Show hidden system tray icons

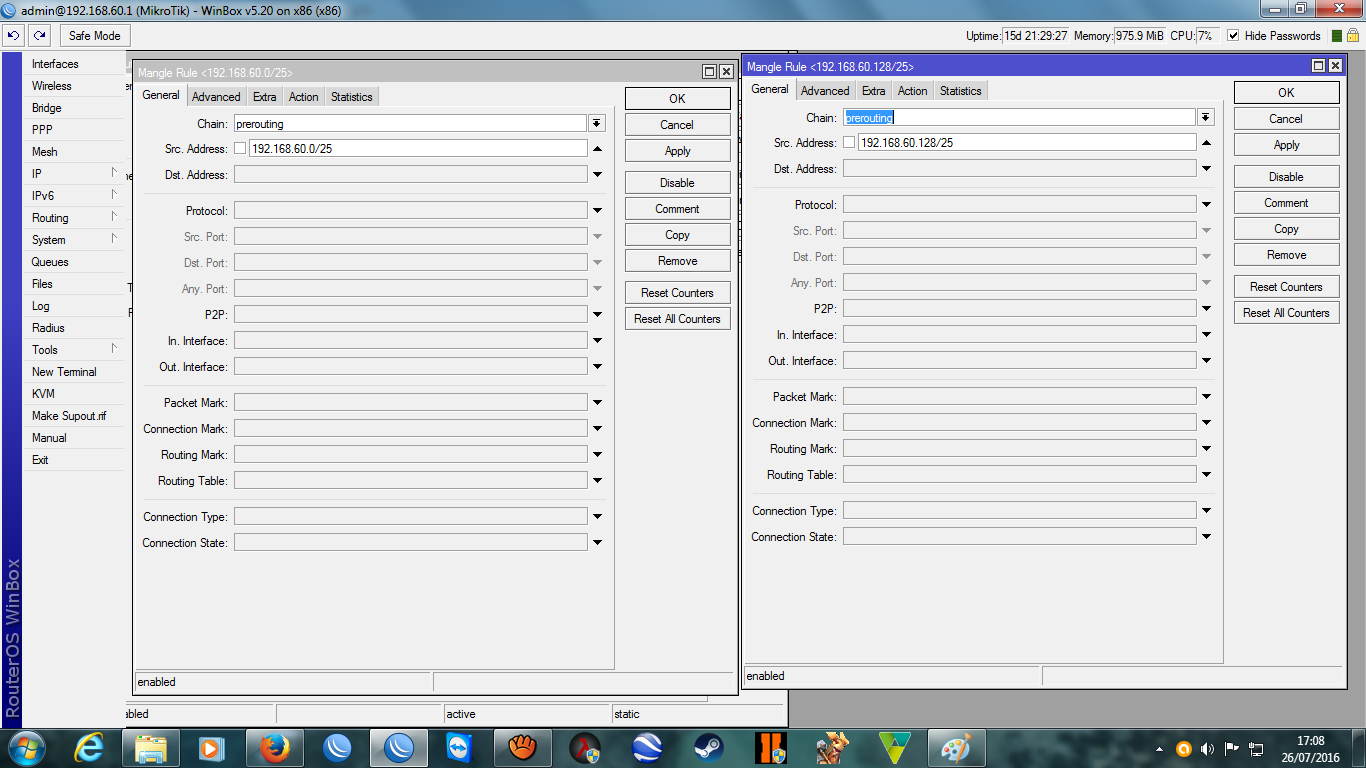(x=1159, y=748)
